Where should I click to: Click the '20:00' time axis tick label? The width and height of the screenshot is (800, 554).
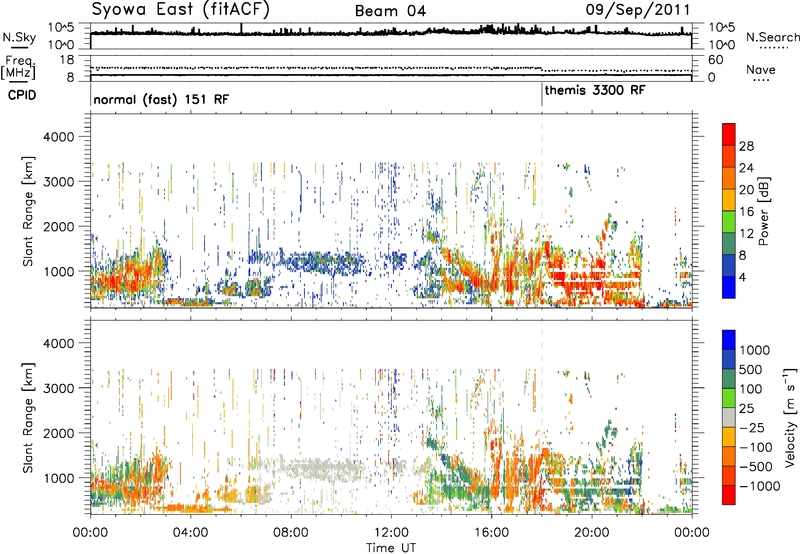pos(591,533)
